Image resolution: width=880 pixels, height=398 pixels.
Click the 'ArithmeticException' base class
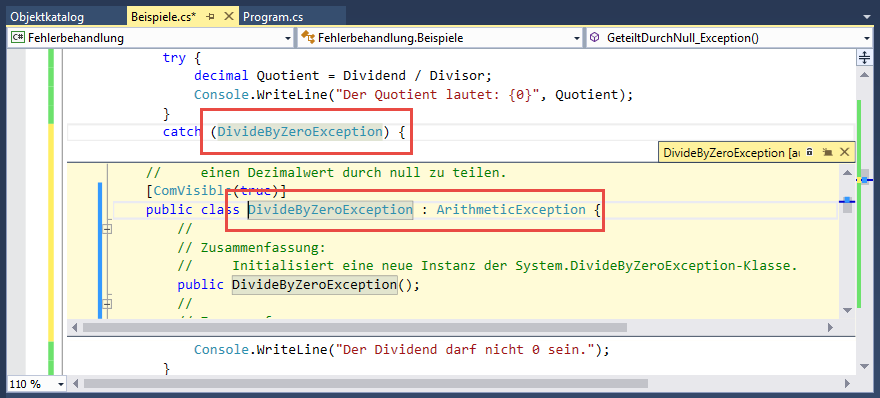511,210
